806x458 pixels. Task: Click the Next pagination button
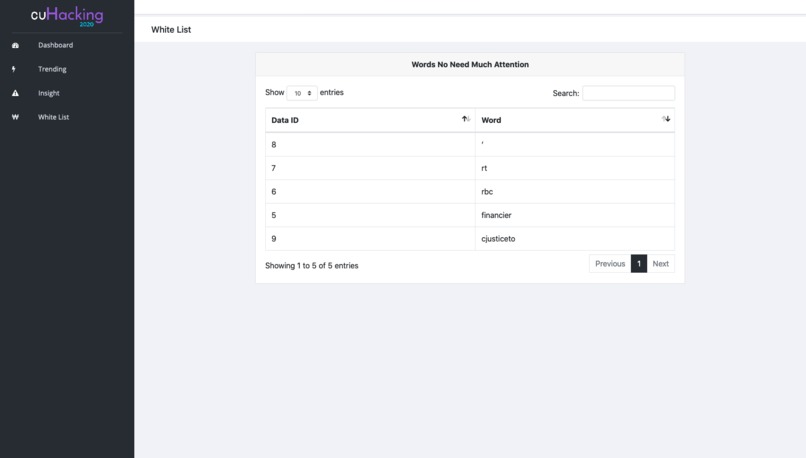pyautogui.click(x=661, y=264)
